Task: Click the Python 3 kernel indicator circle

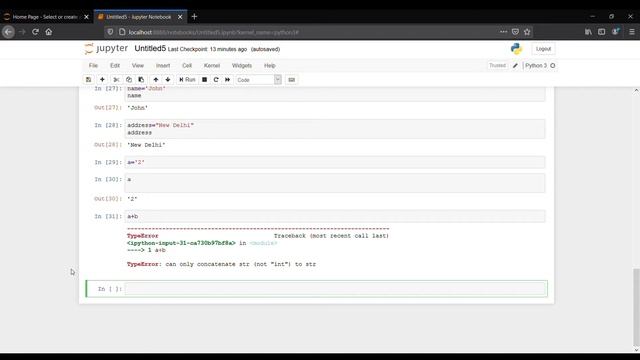Action: point(553,66)
